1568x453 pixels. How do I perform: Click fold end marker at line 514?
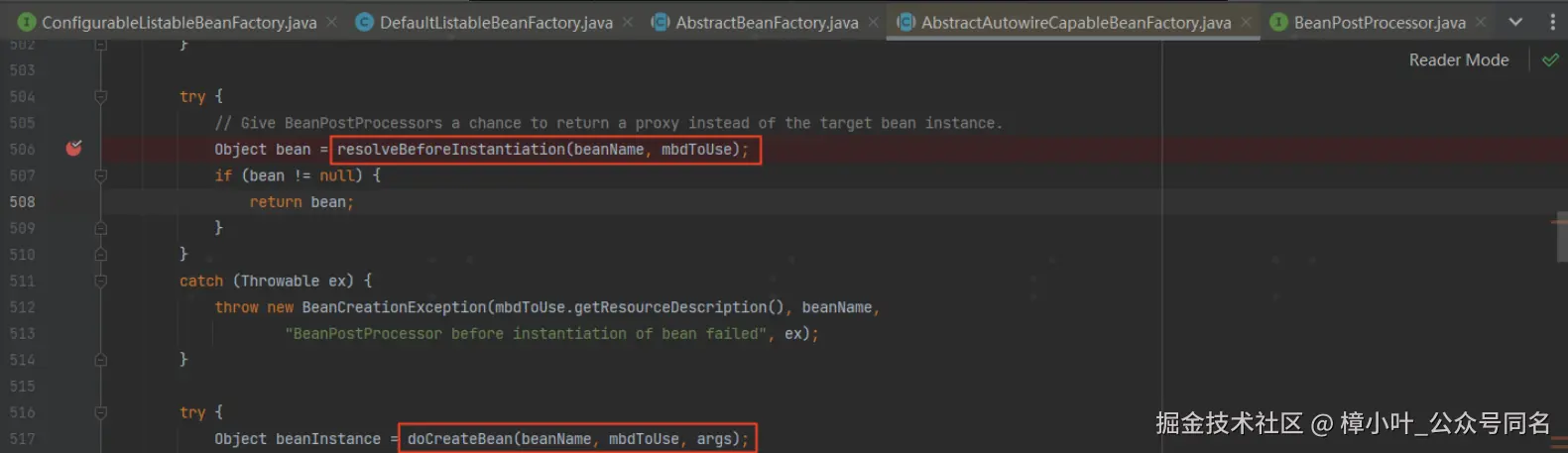click(100, 360)
